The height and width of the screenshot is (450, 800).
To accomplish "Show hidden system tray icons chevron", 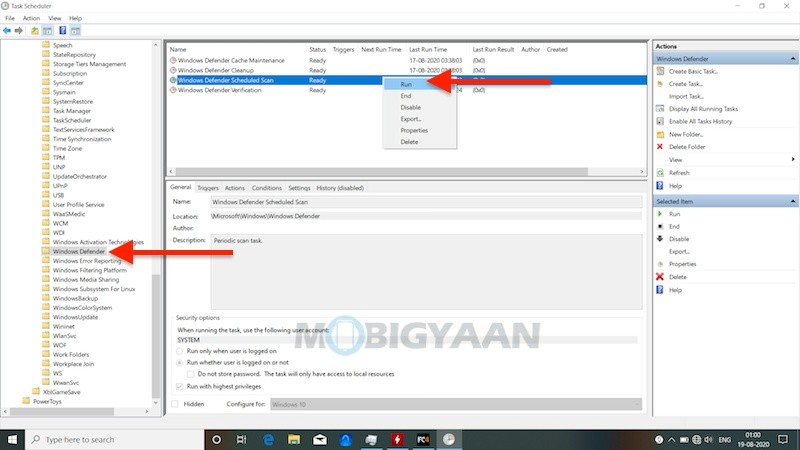I will coord(671,439).
